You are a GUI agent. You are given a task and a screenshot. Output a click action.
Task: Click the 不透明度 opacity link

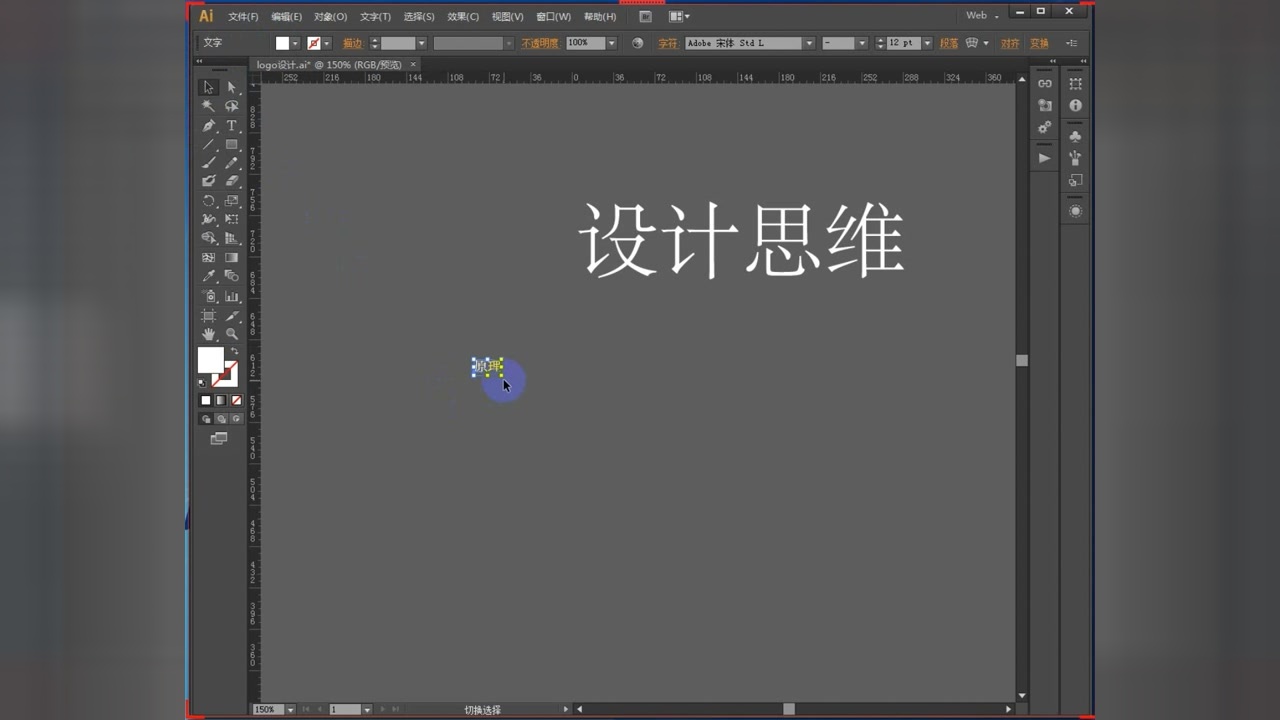540,43
